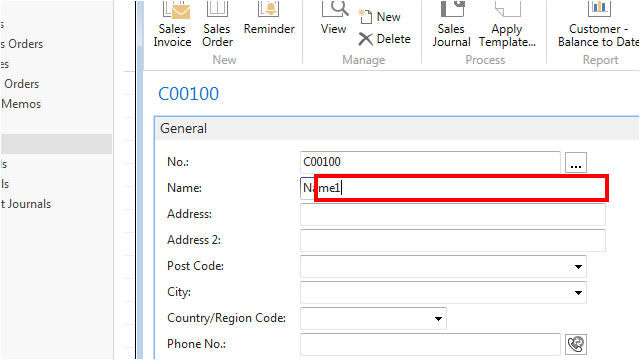This screenshot has height=360, width=640.
Task: Open the Sales Journal process icon
Action: (x=453, y=9)
